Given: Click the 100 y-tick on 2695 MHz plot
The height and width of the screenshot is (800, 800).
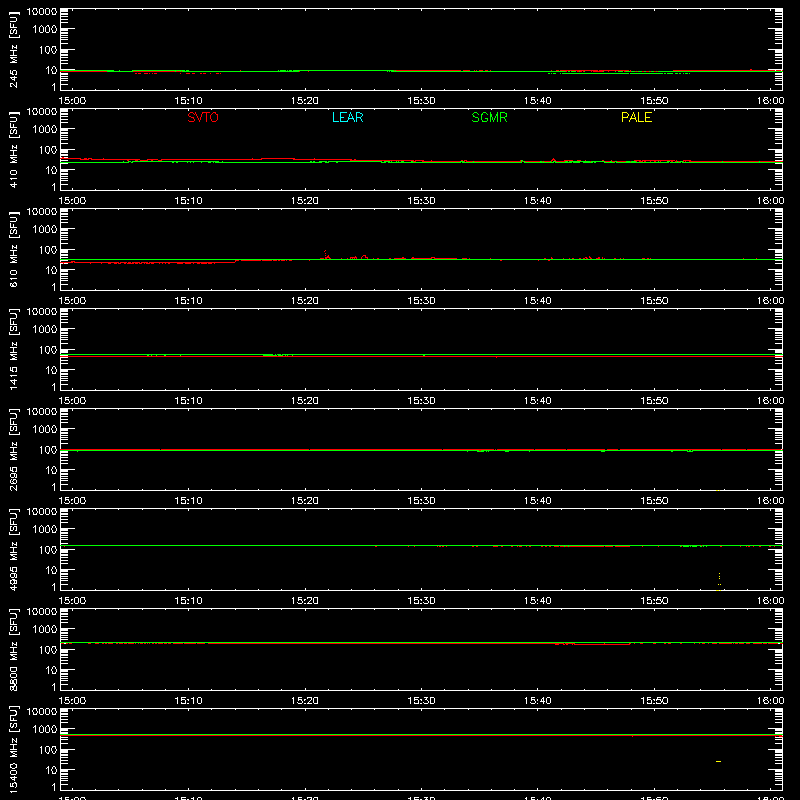Looking at the screenshot, I should coord(48,449).
